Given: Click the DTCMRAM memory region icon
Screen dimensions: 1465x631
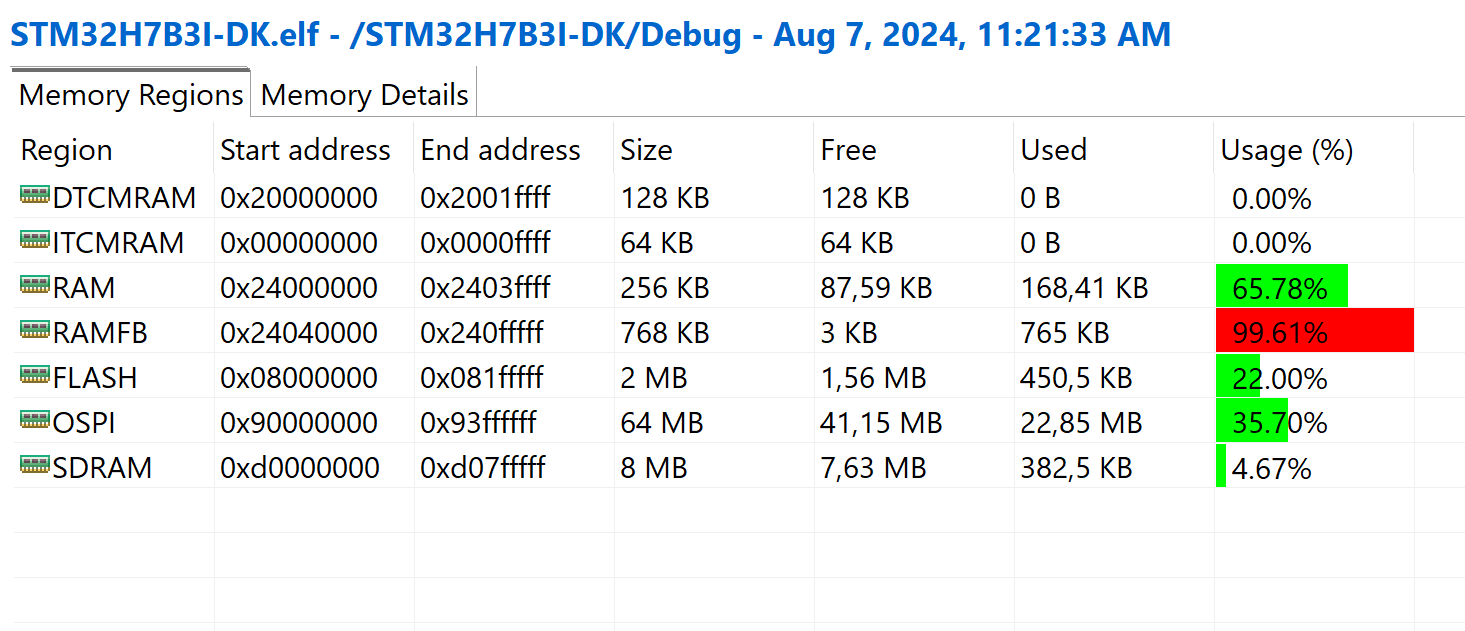Looking at the screenshot, I should pos(35,196).
